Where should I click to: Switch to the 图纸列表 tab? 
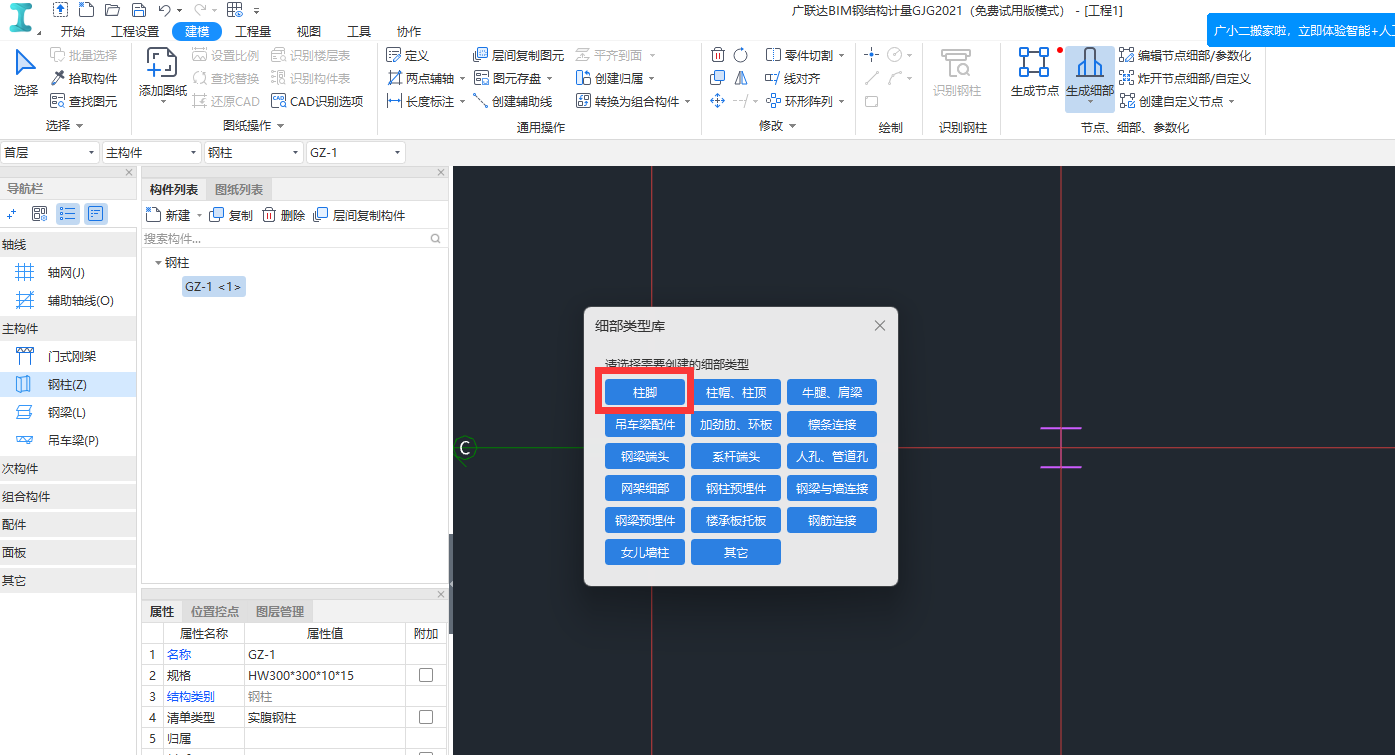point(239,190)
